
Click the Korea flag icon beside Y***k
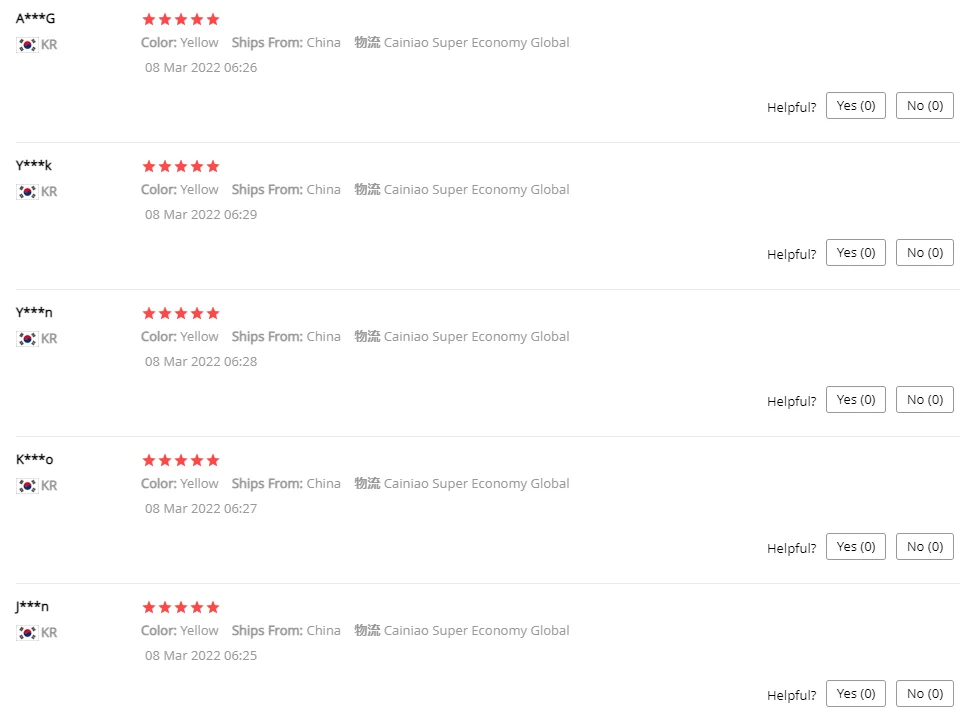pyautogui.click(x=27, y=192)
